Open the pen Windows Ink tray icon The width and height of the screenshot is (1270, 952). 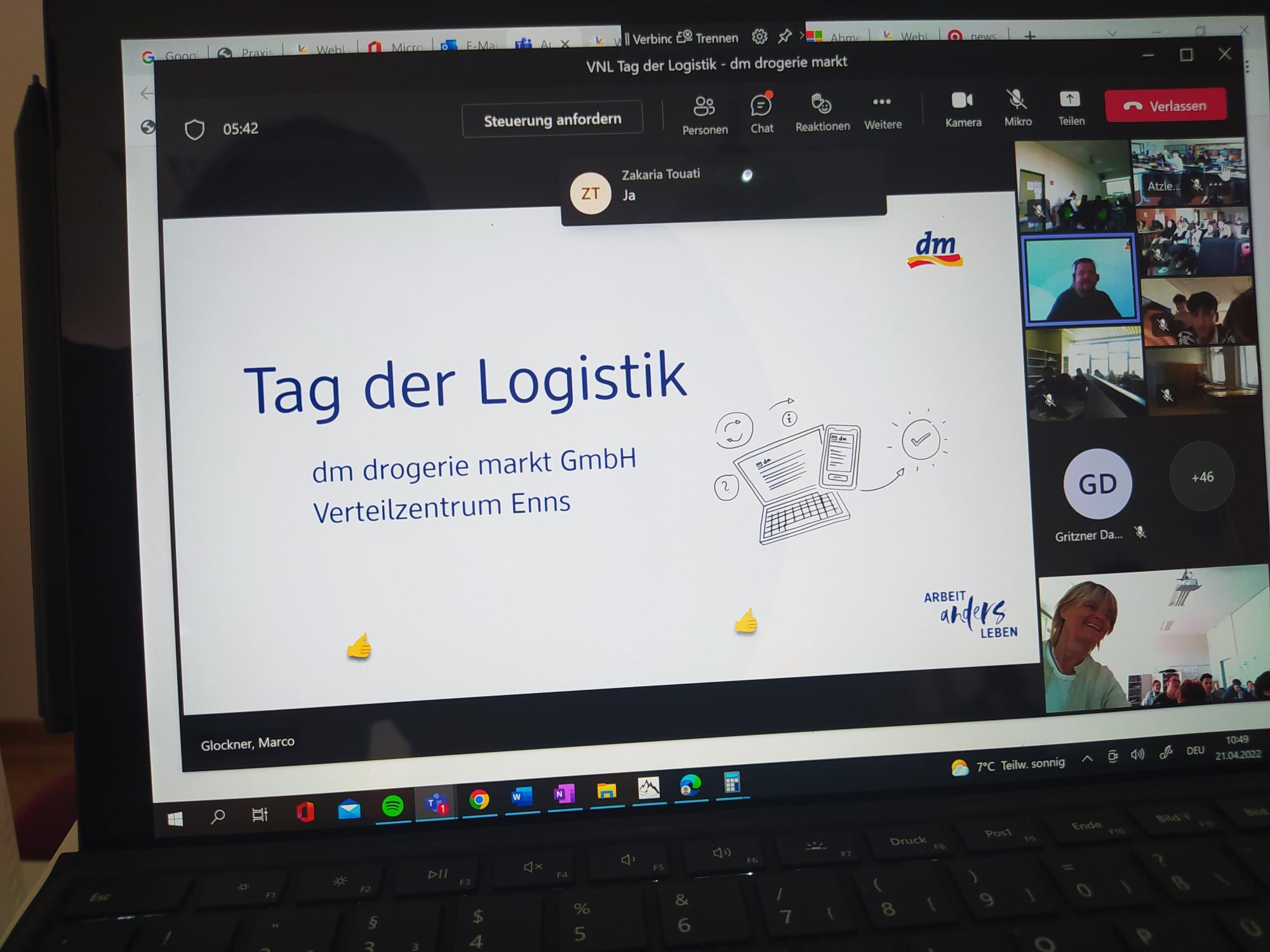1166,753
